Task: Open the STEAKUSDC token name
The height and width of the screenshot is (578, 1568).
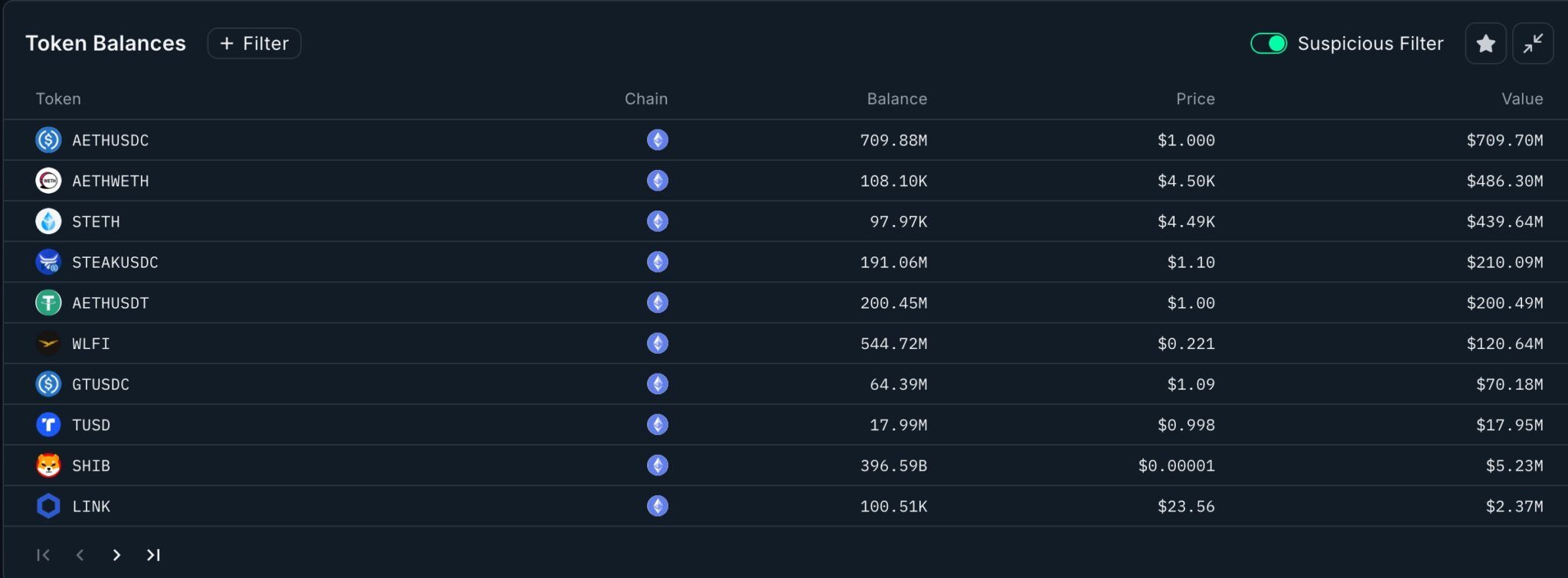Action: pos(115,263)
